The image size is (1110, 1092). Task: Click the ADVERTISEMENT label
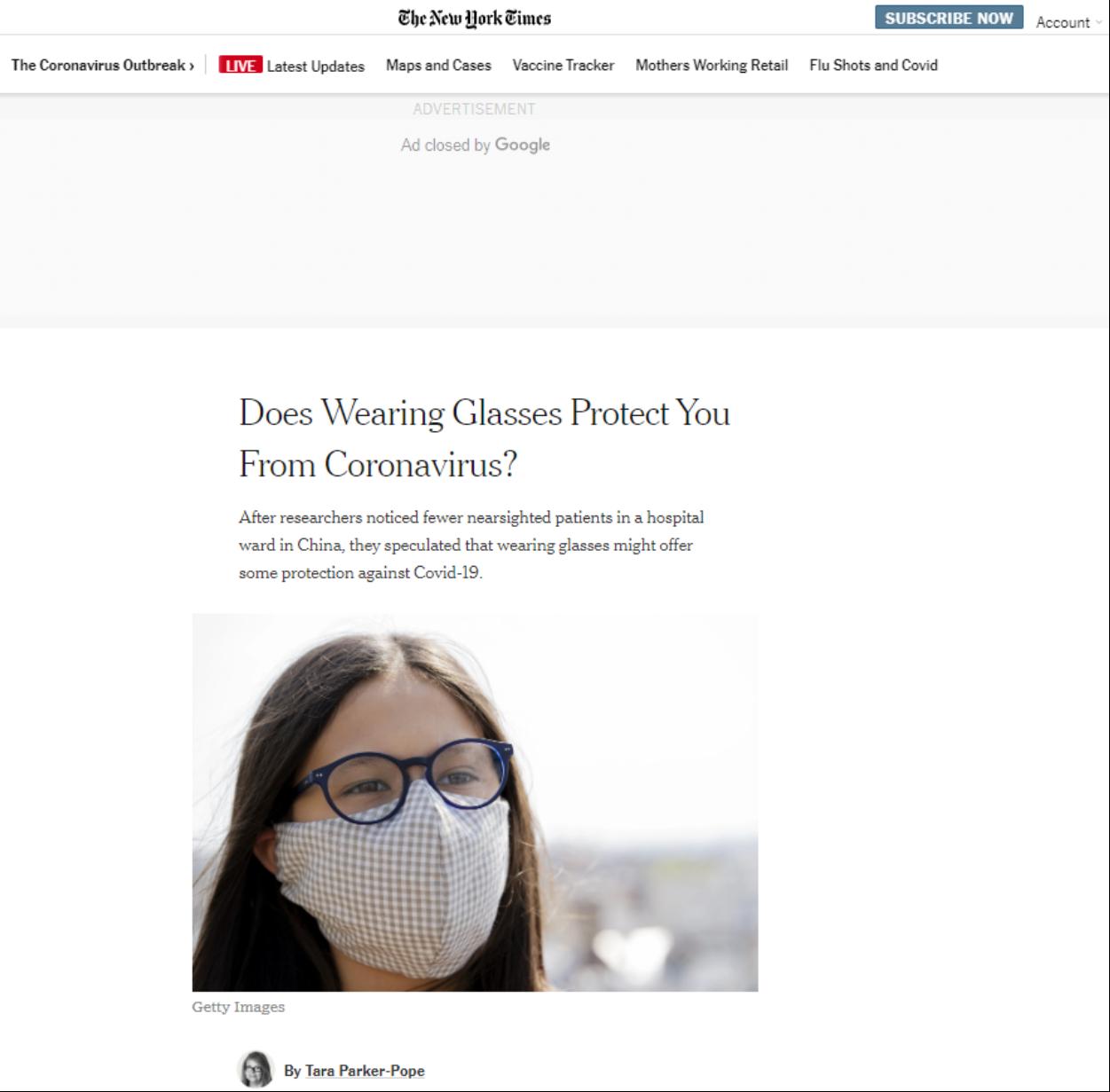click(x=475, y=109)
